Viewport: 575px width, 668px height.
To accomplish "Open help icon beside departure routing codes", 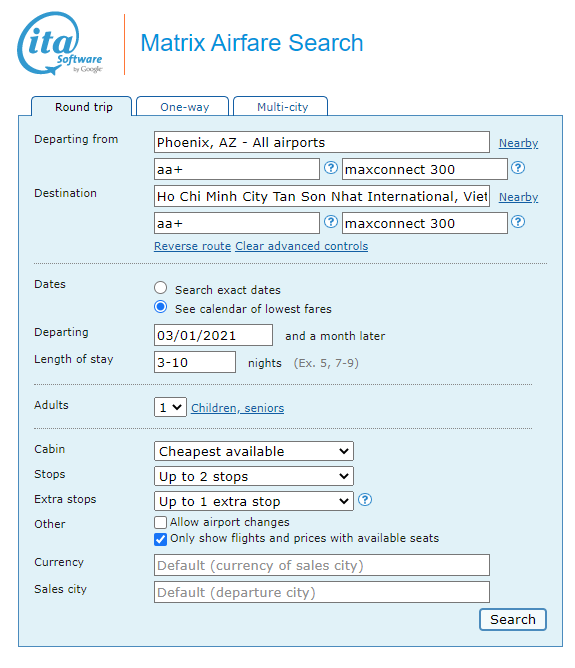I will [331, 168].
